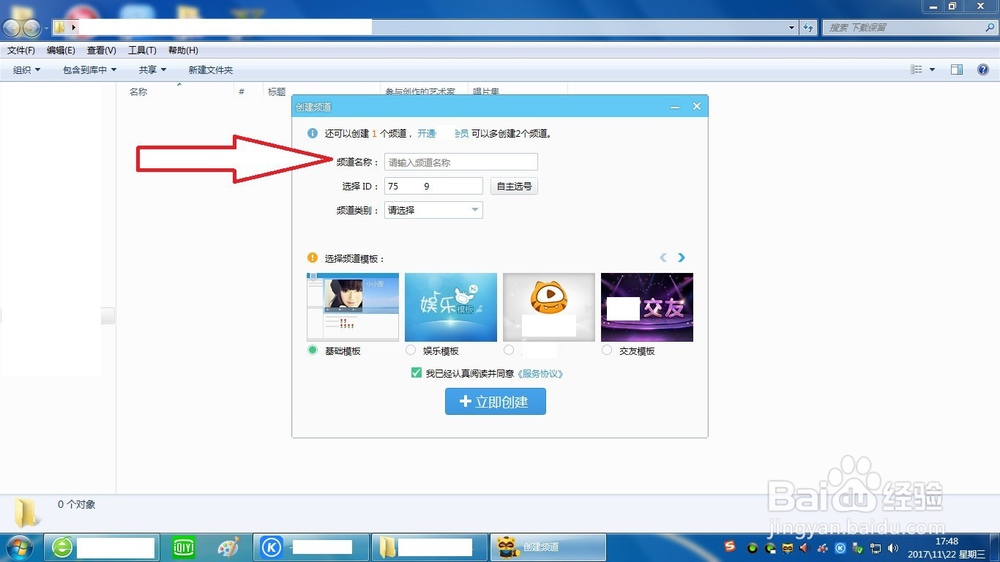Click the Sogou input method tray icon
Image resolution: width=1000 pixels, height=562 pixels.
(730, 547)
